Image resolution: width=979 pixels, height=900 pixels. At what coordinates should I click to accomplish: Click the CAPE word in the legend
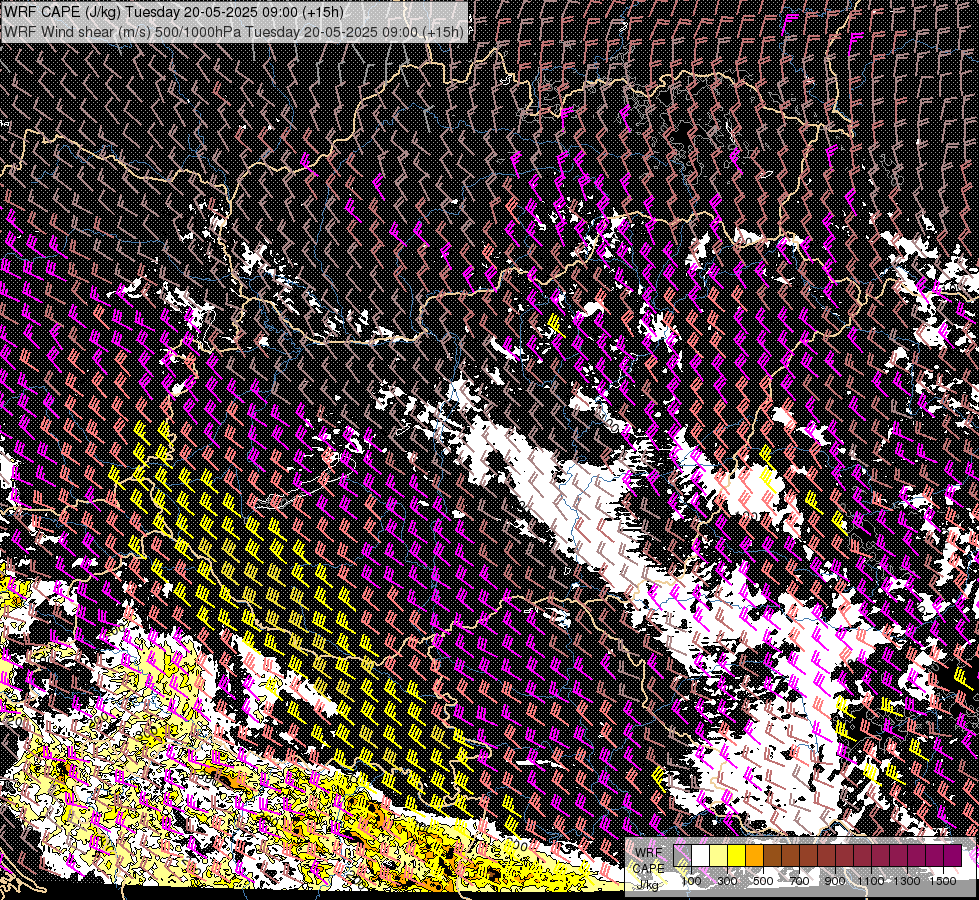click(x=648, y=868)
